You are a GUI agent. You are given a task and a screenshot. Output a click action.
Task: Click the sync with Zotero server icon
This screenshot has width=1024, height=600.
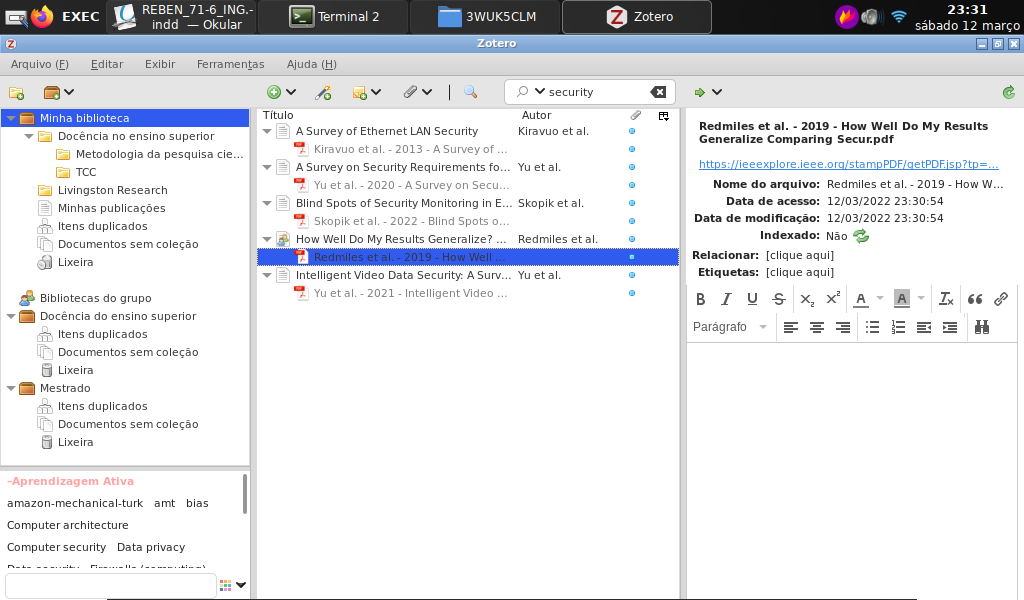[1008, 92]
